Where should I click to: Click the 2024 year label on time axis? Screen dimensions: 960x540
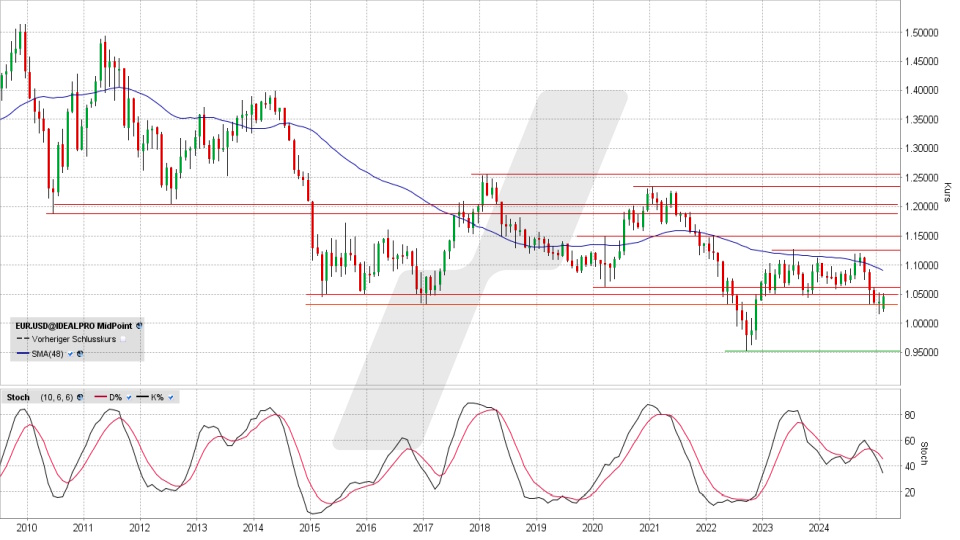[819, 527]
